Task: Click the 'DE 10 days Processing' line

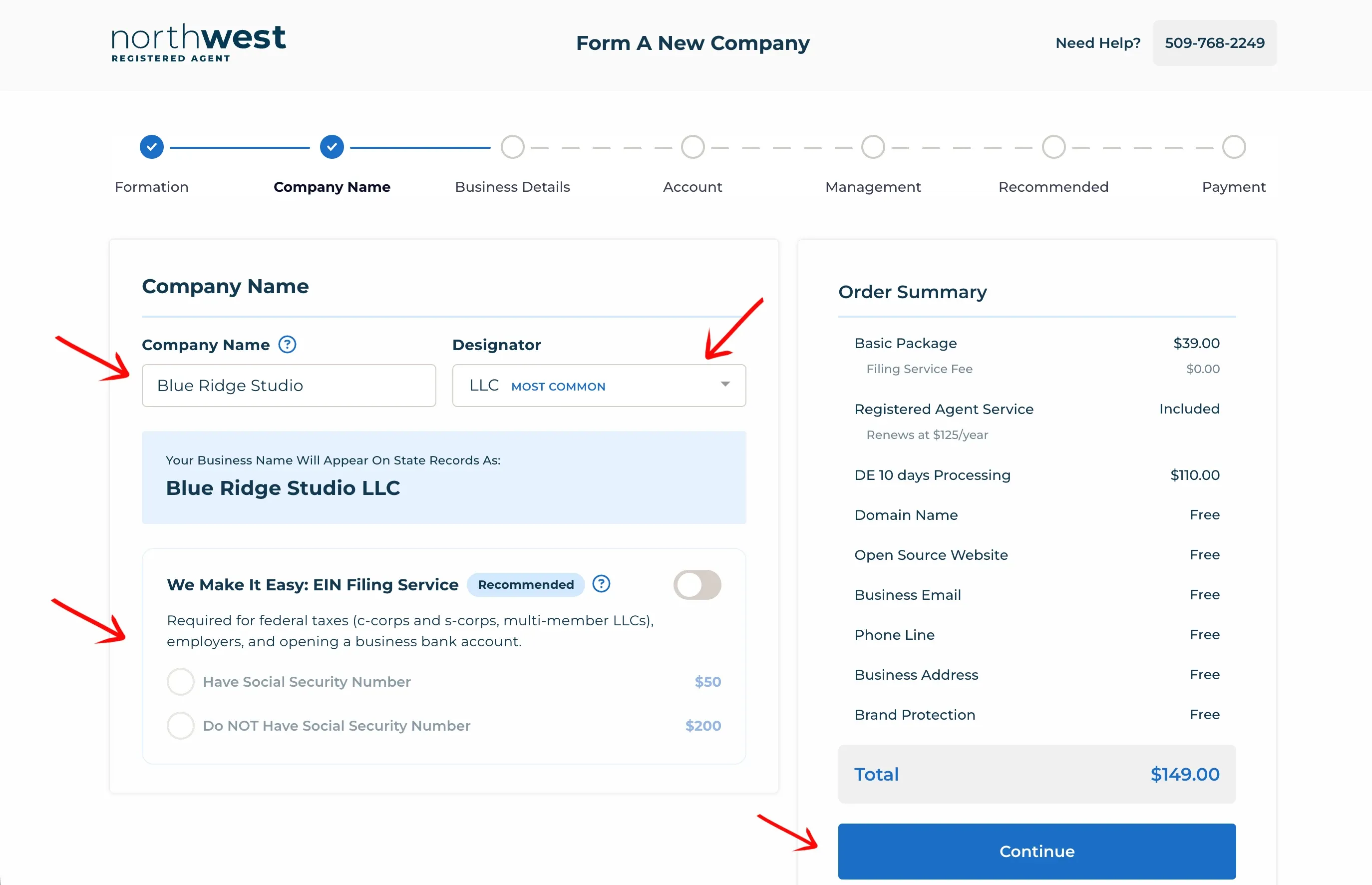Action: (933, 475)
